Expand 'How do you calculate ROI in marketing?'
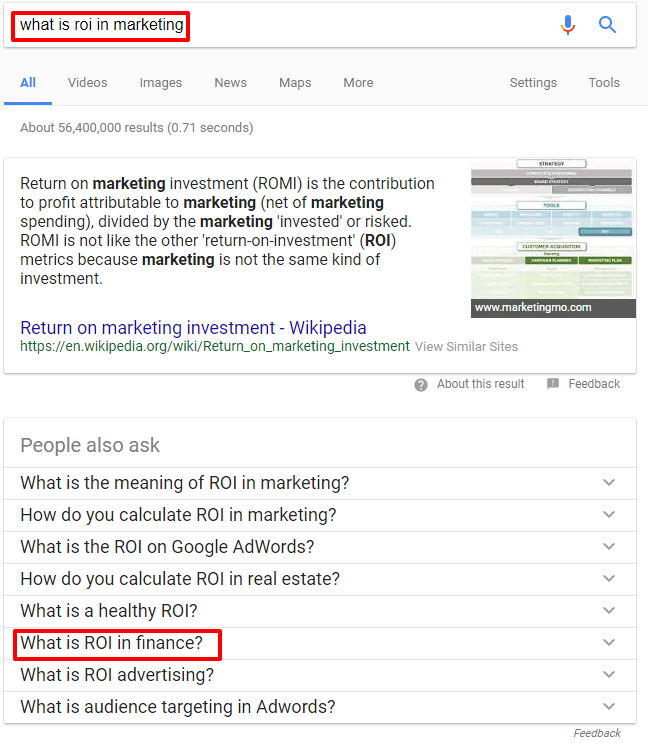Screen dimensions: 648x745 [x=320, y=515]
